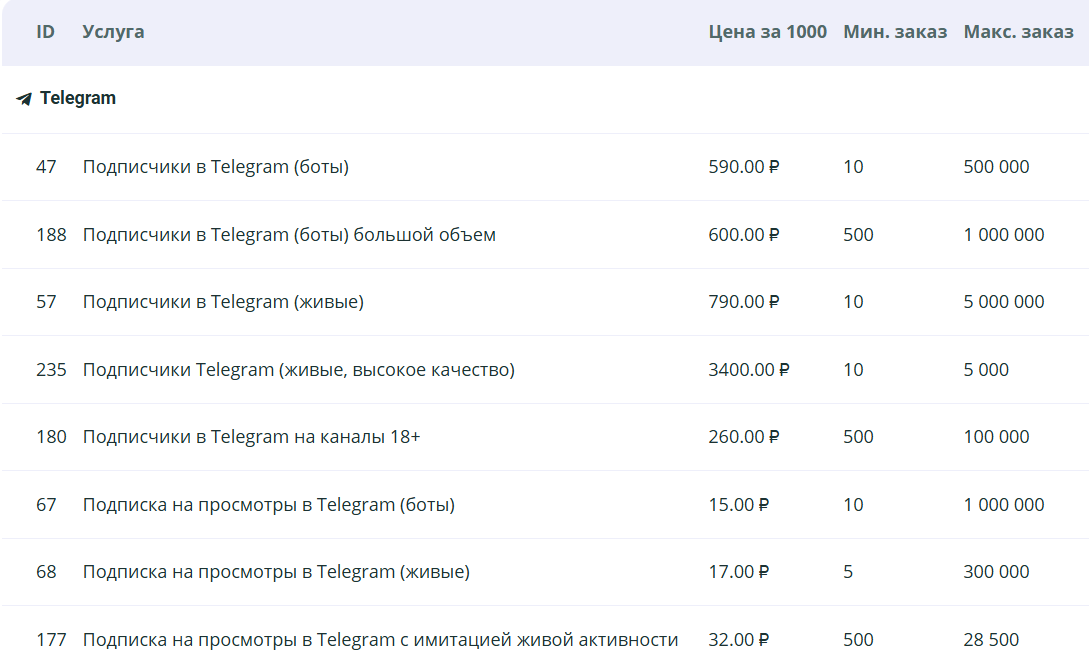Click min order value 5 in row 68
The width and height of the screenshot is (1089, 672).
tap(848, 572)
